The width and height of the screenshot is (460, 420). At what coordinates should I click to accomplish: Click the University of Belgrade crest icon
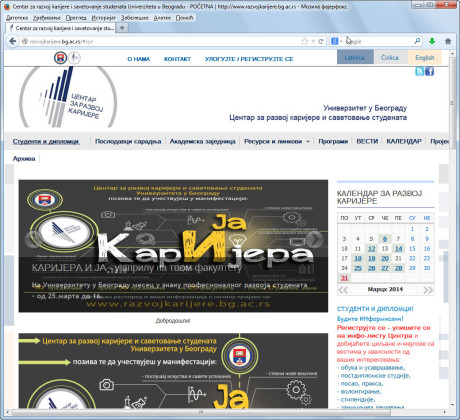pyautogui.click(x=60, y=58)
